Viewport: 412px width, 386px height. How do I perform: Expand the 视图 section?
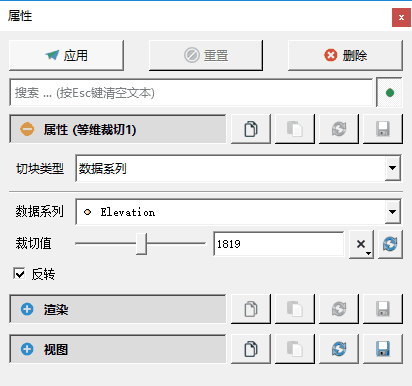point(27,349)
